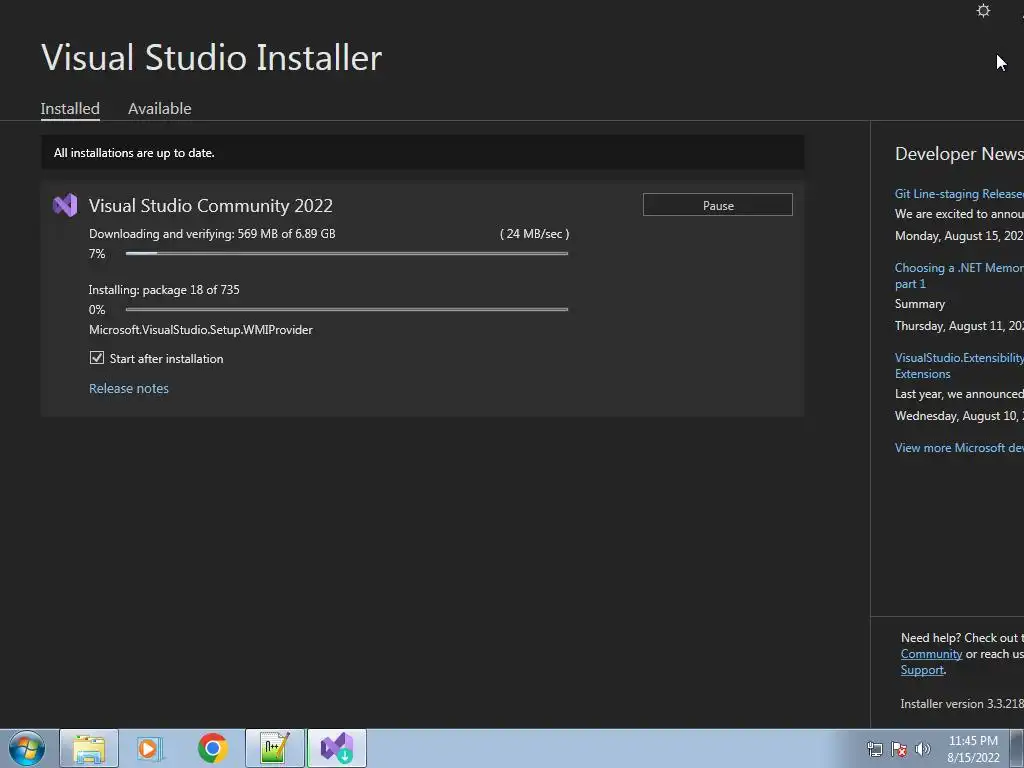
Task: Click 'Microsoft.VisualStudio.Setup.WMIProvider' package name
Action: (200, 330)
